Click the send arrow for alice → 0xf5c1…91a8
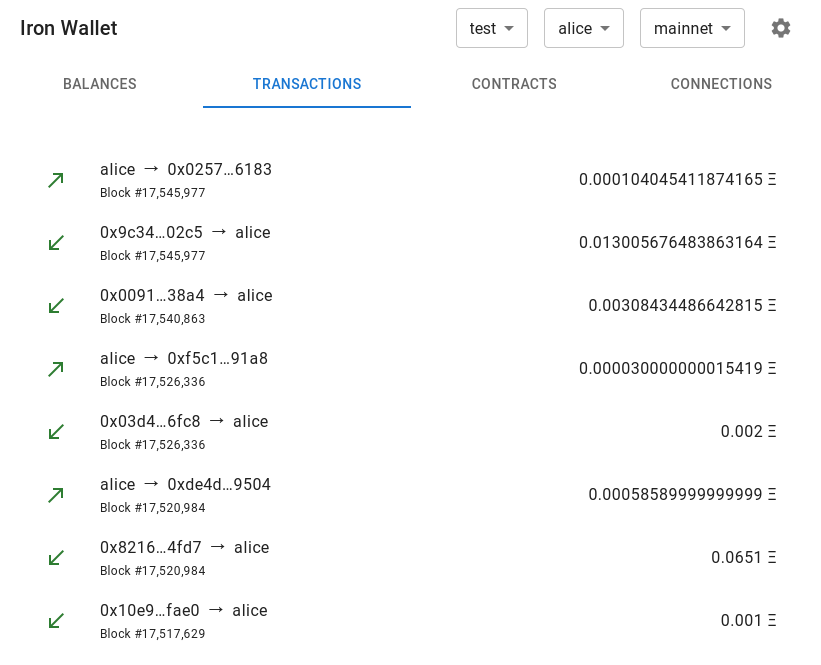821x665 pixels. (56, 368)
